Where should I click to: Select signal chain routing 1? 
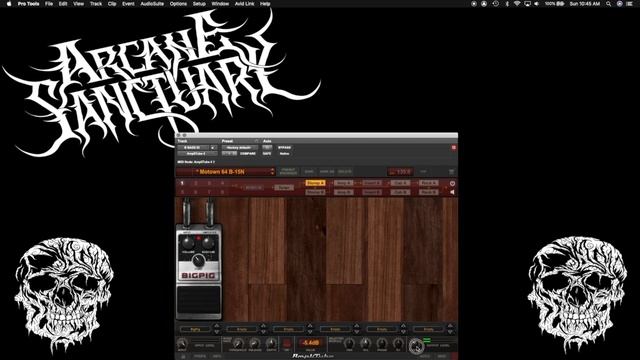182,183
